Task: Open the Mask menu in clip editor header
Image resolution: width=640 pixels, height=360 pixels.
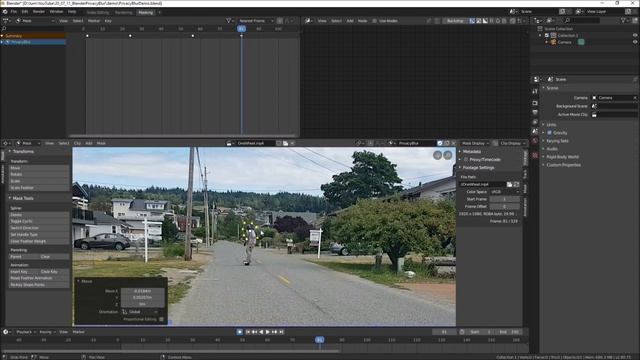Action: [101, 144]
